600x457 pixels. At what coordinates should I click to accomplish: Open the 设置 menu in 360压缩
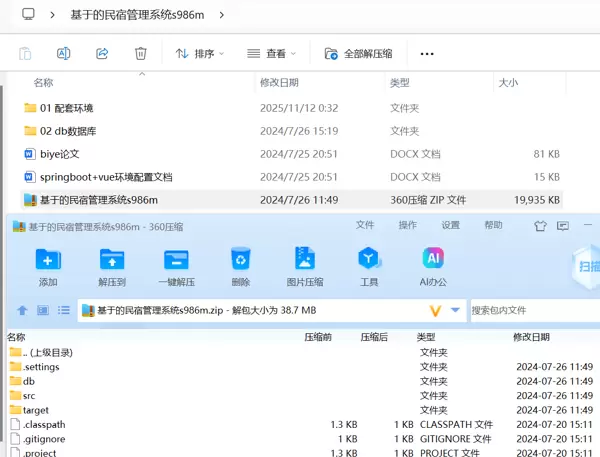coord(451,226)
